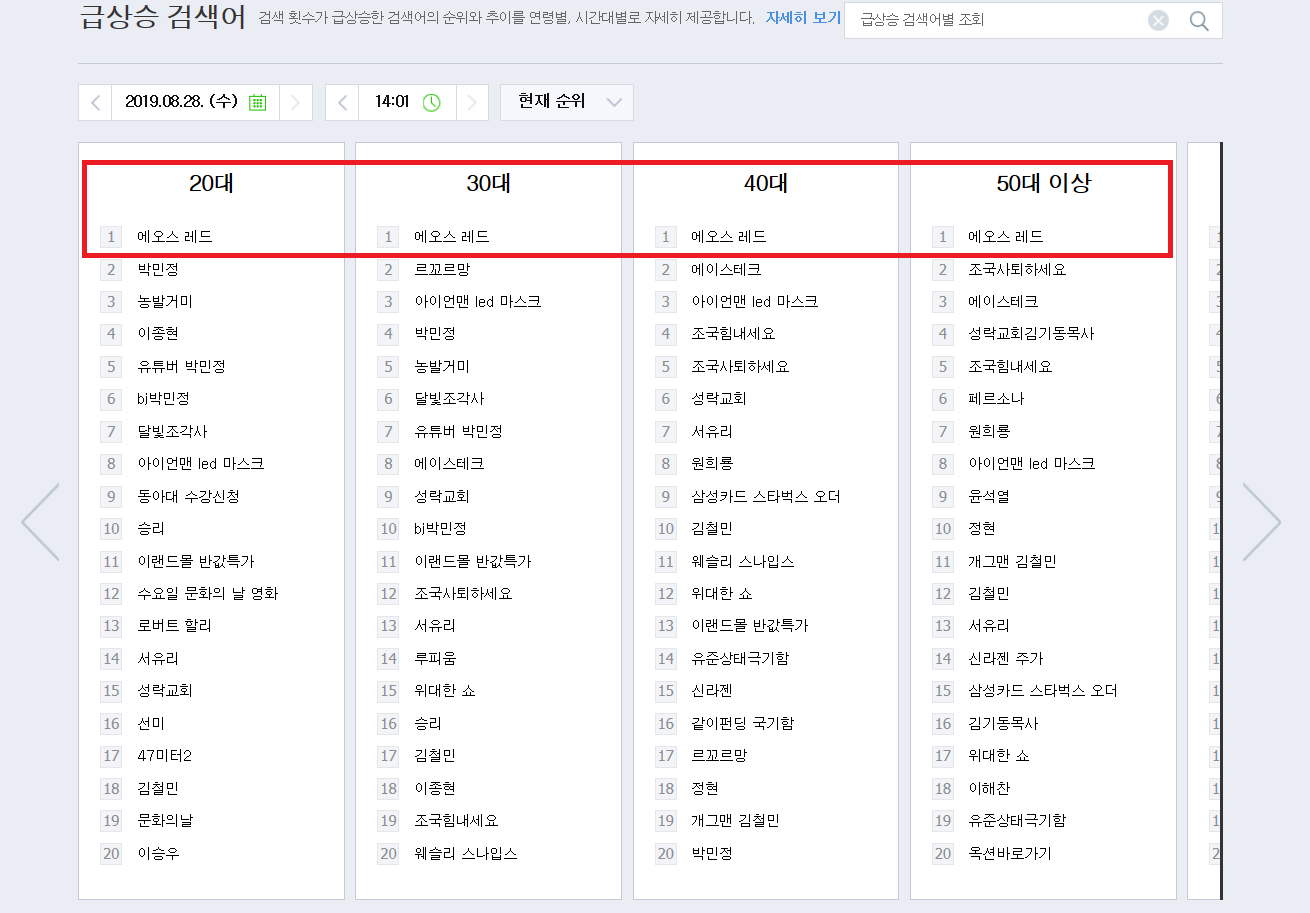This screenshot has height=913, width=1310.
Task: Show previous columns via large left carousel arrow
Action: [42, 520]
